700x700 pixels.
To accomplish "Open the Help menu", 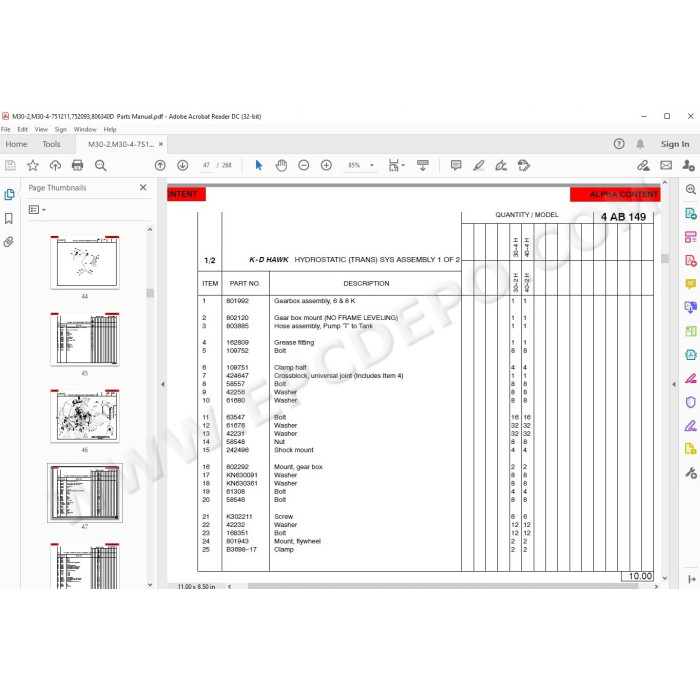I will [110, 129].
